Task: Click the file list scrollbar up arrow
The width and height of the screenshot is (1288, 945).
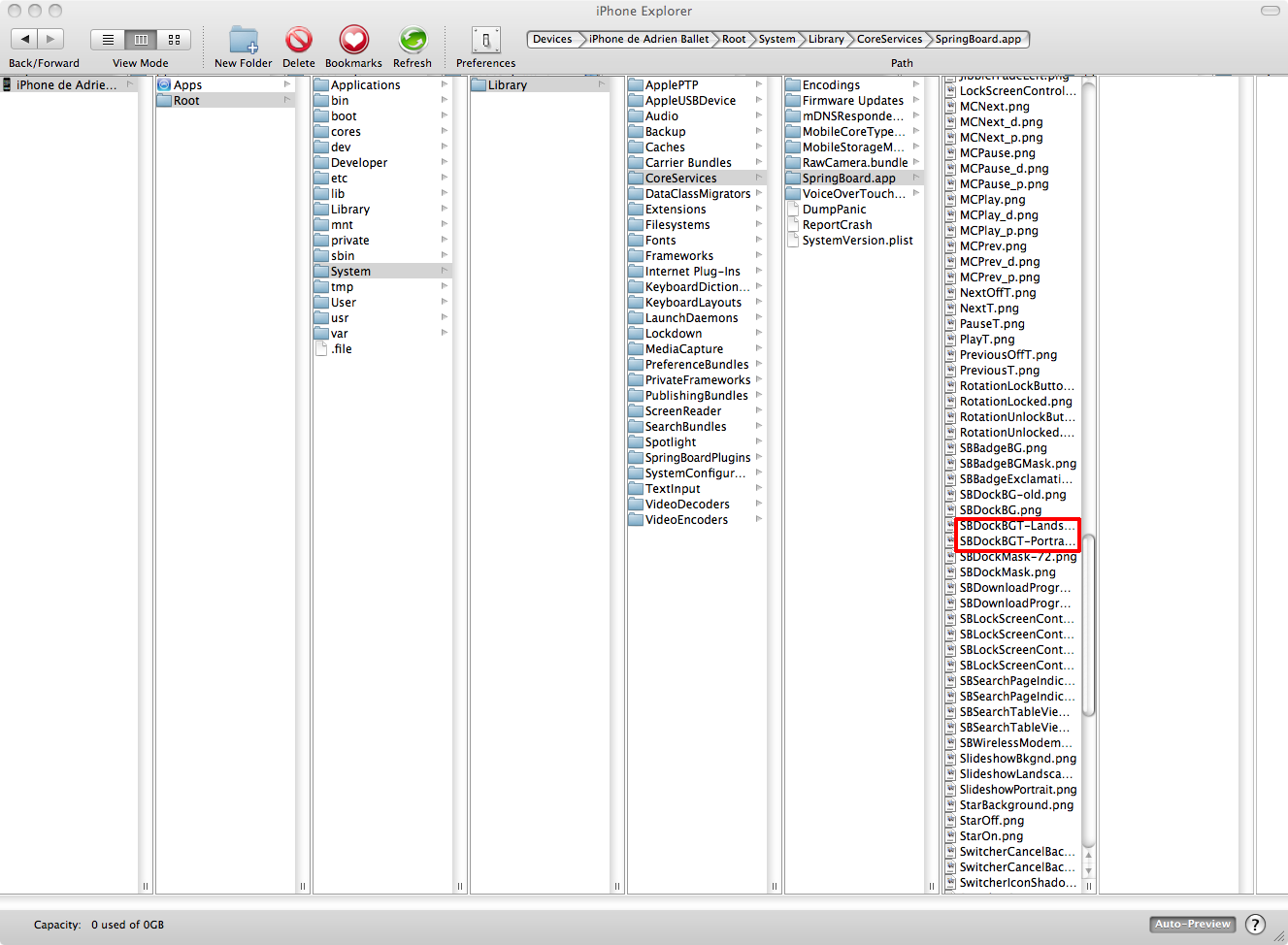Action: 1088,857
